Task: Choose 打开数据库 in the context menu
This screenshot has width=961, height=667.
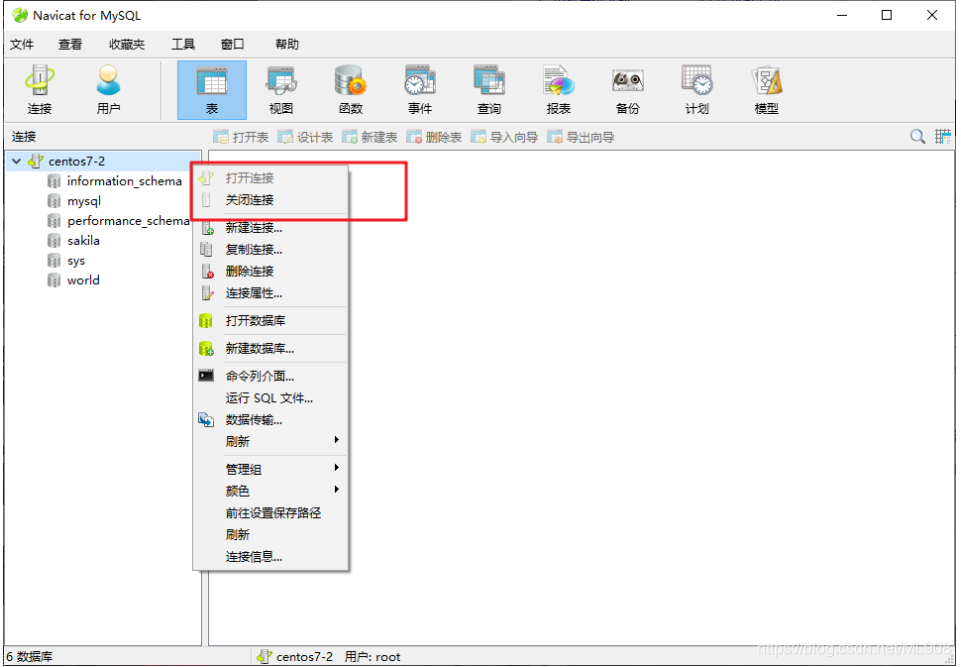Action: [271, 321]
